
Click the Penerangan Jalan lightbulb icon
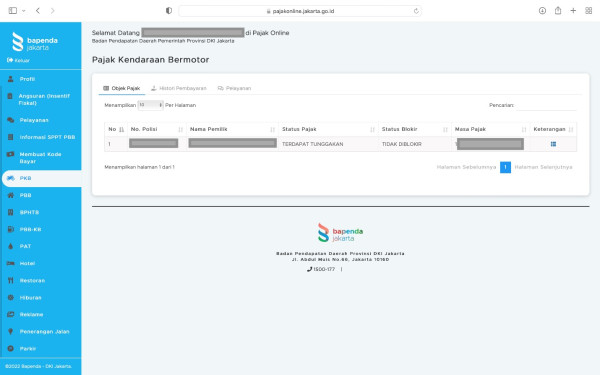tap(10, 331)
